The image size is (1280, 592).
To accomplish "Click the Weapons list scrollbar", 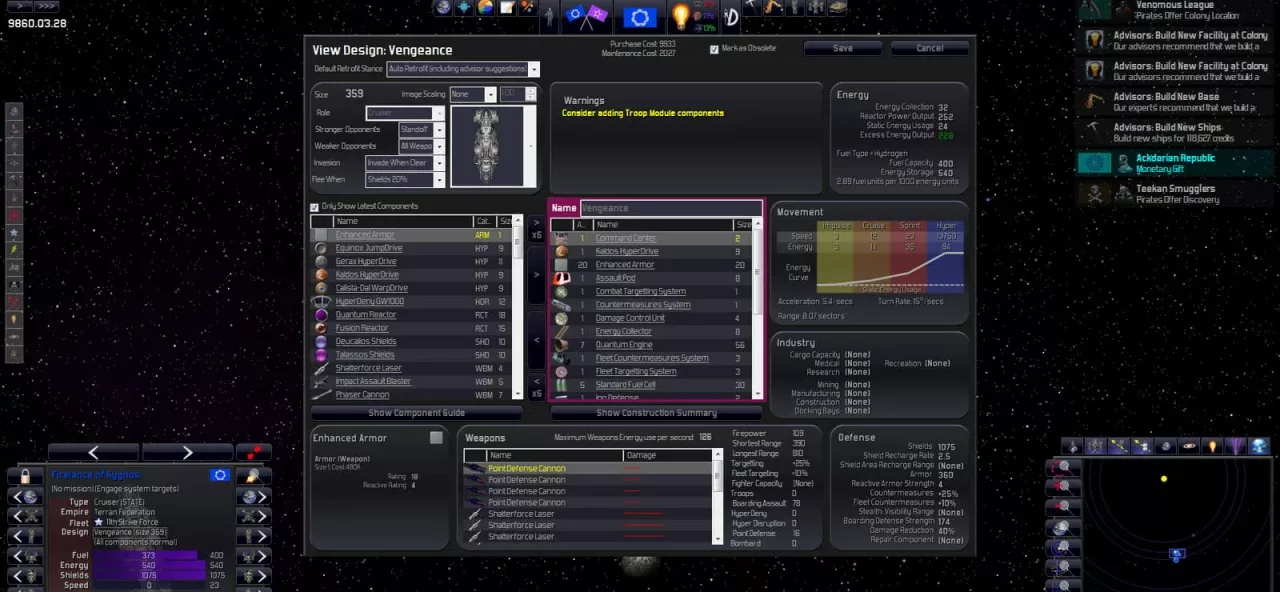I will [x=717, y=496].
